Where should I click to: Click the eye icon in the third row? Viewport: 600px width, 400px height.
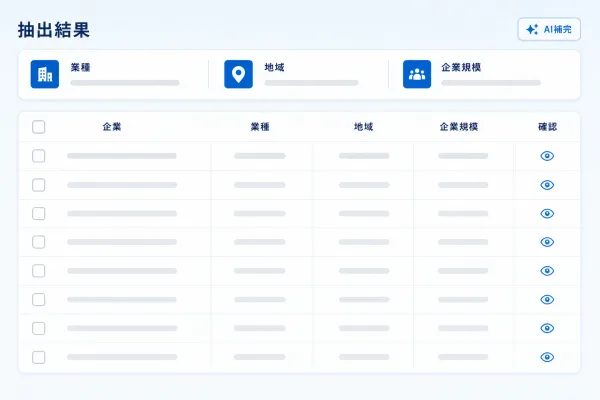pos(547,214)
